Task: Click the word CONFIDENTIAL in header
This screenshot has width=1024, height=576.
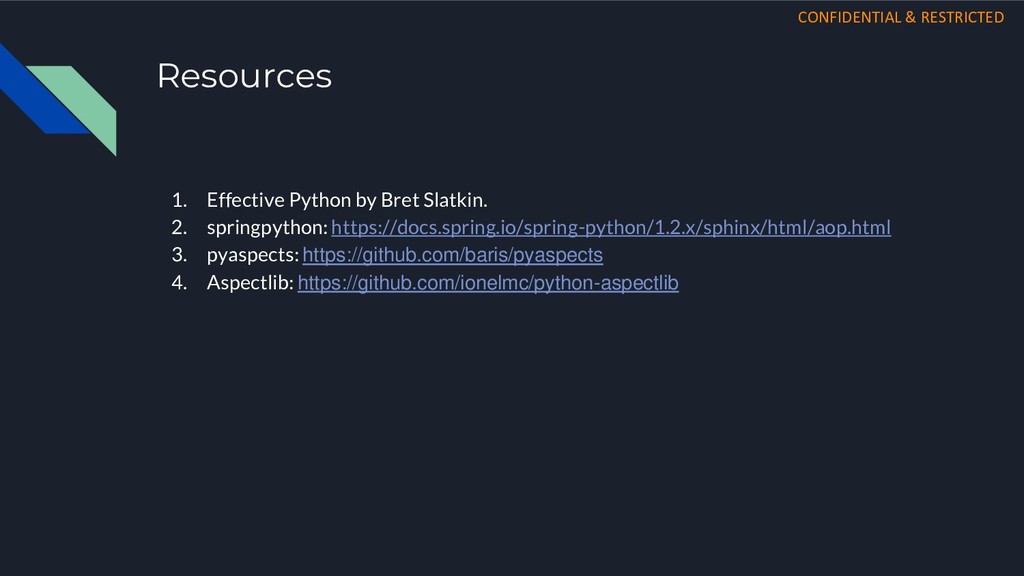Action: click(849, 18)
